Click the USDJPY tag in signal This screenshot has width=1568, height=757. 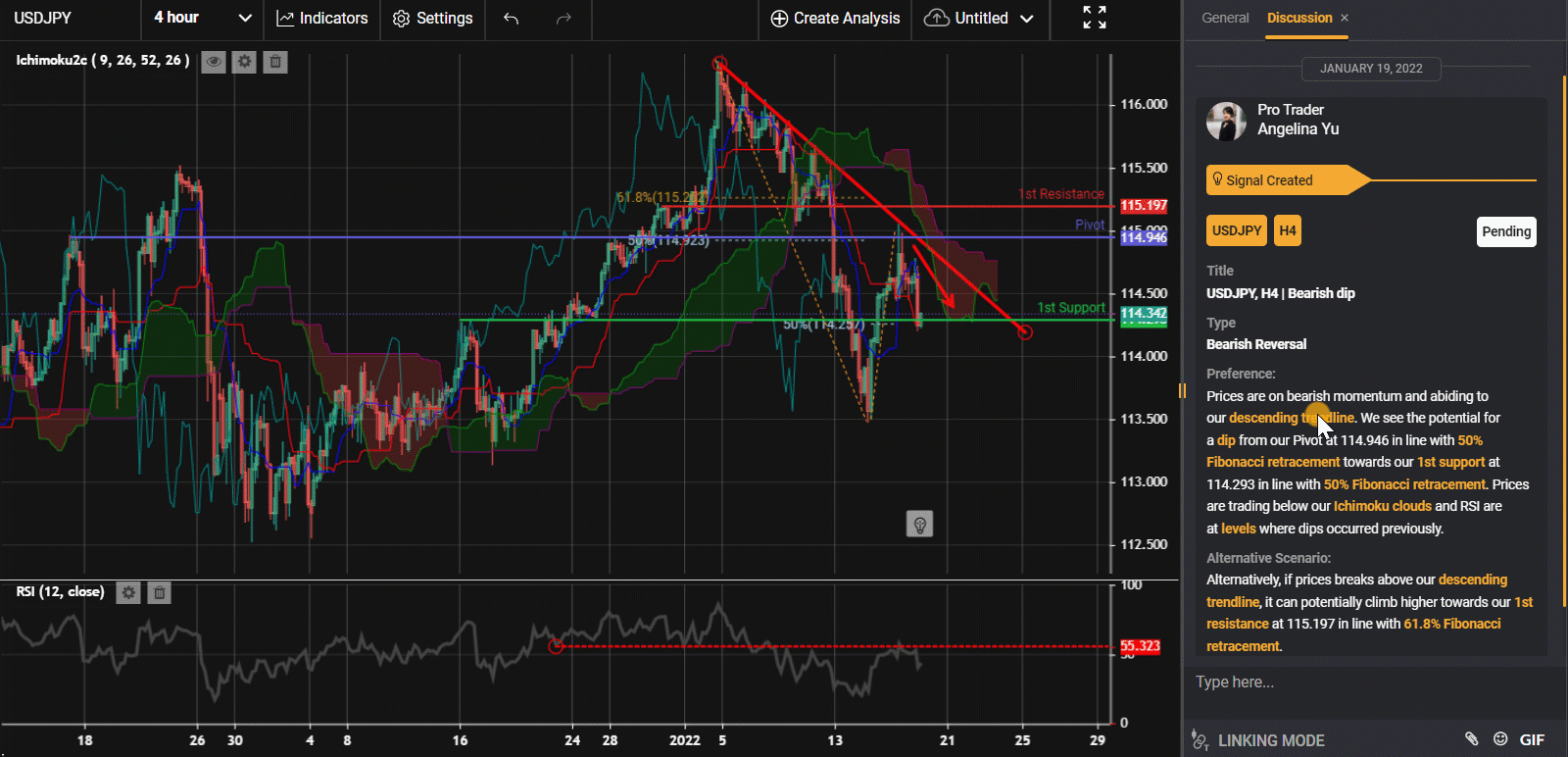[1237, 230]
